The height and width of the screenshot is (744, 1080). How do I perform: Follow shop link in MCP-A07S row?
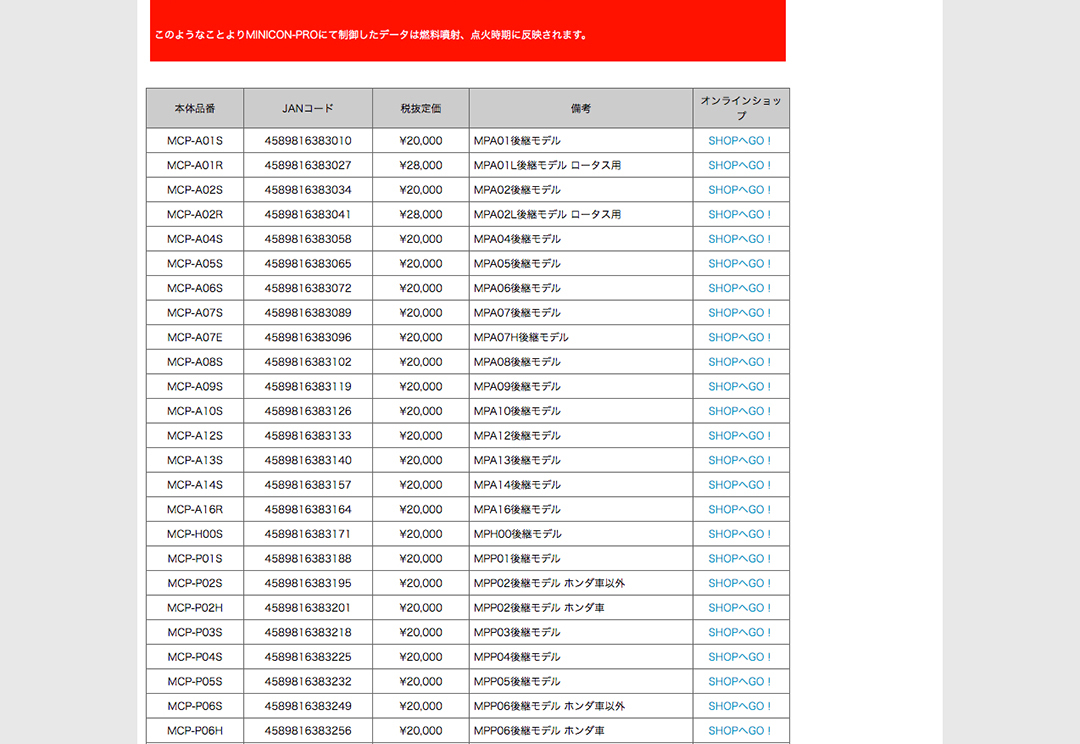tap(740, 313)
